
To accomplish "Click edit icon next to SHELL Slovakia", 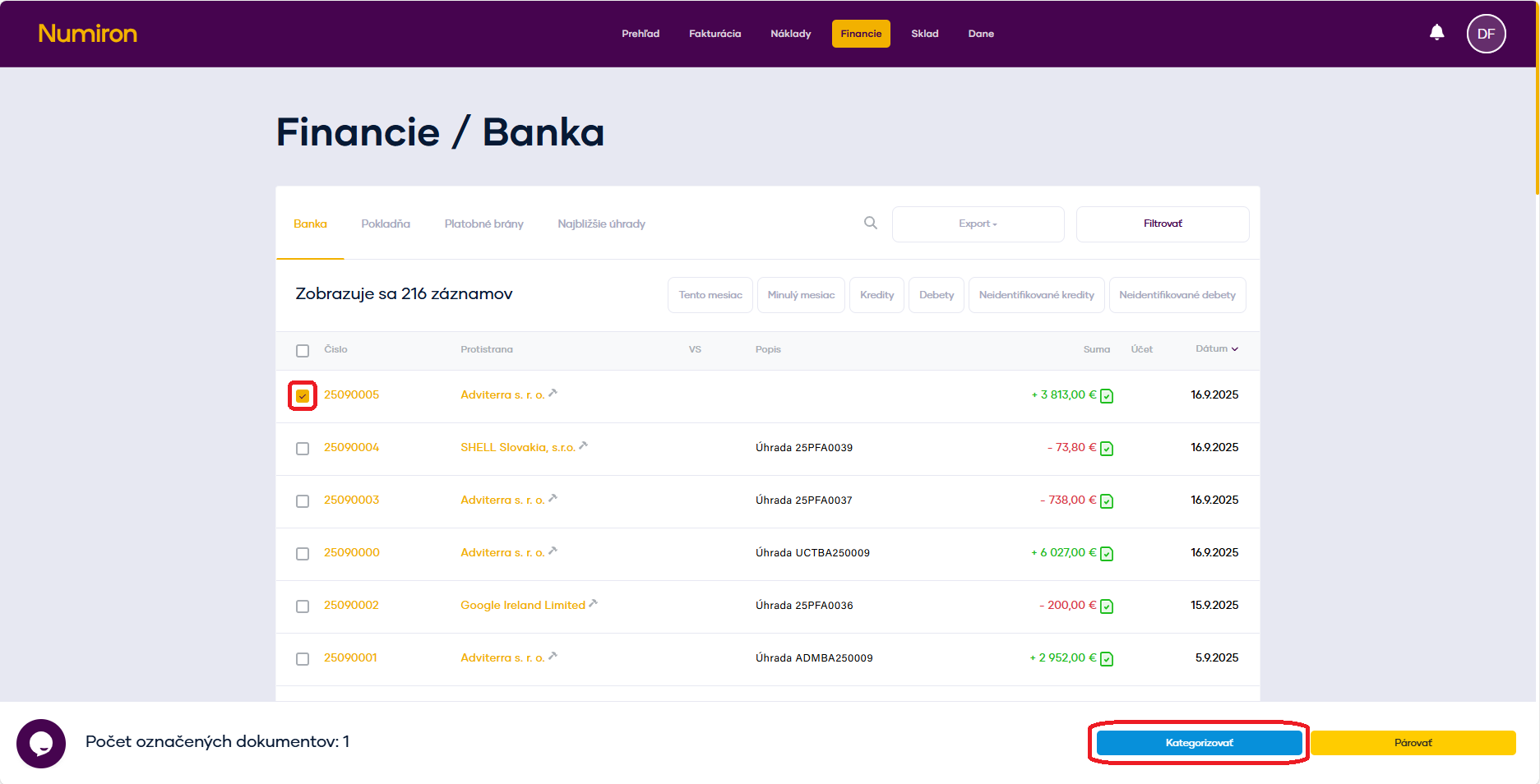I will 583,445.
